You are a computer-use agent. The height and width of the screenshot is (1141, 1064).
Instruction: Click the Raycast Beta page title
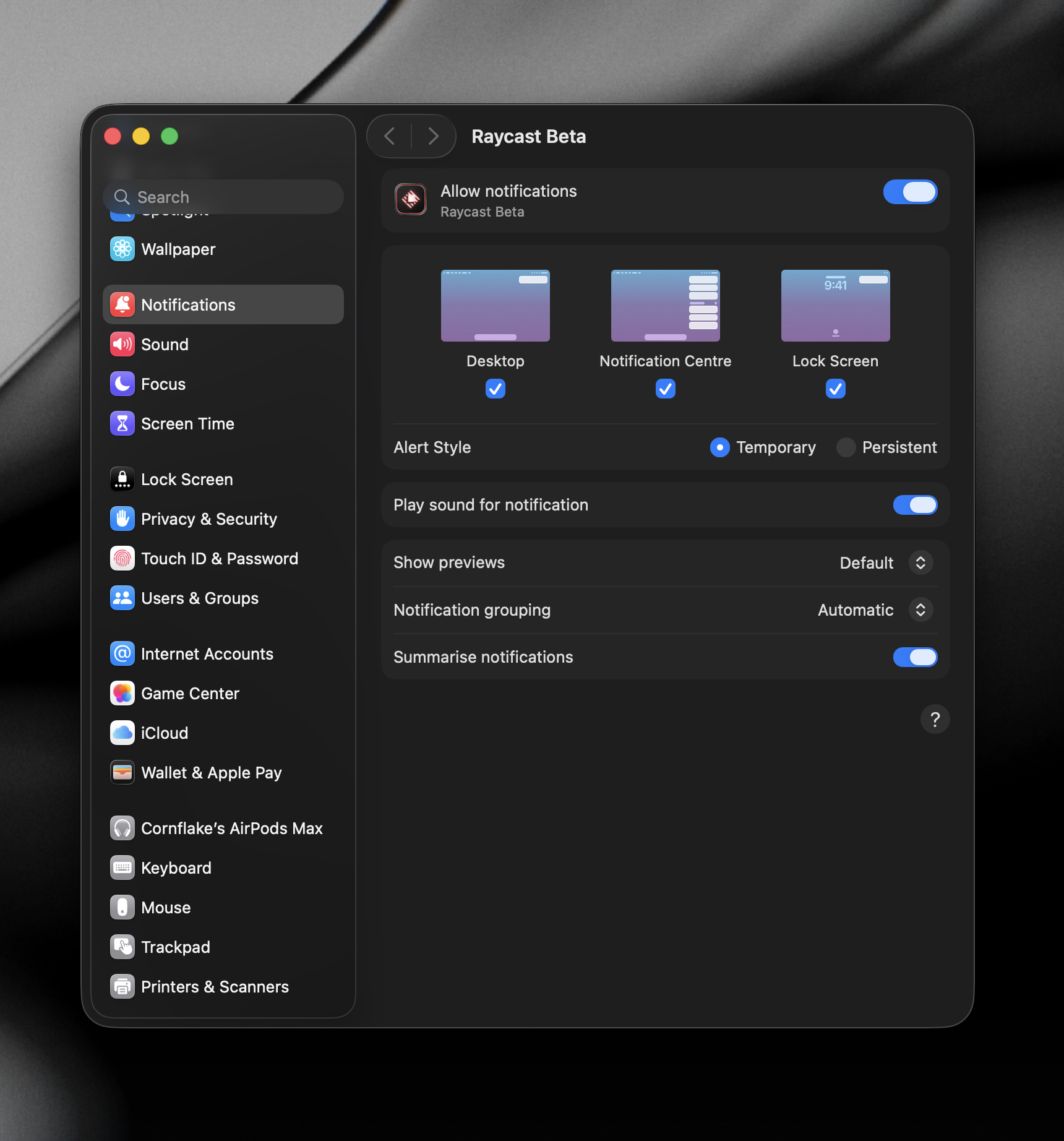(x=529, y=136)
